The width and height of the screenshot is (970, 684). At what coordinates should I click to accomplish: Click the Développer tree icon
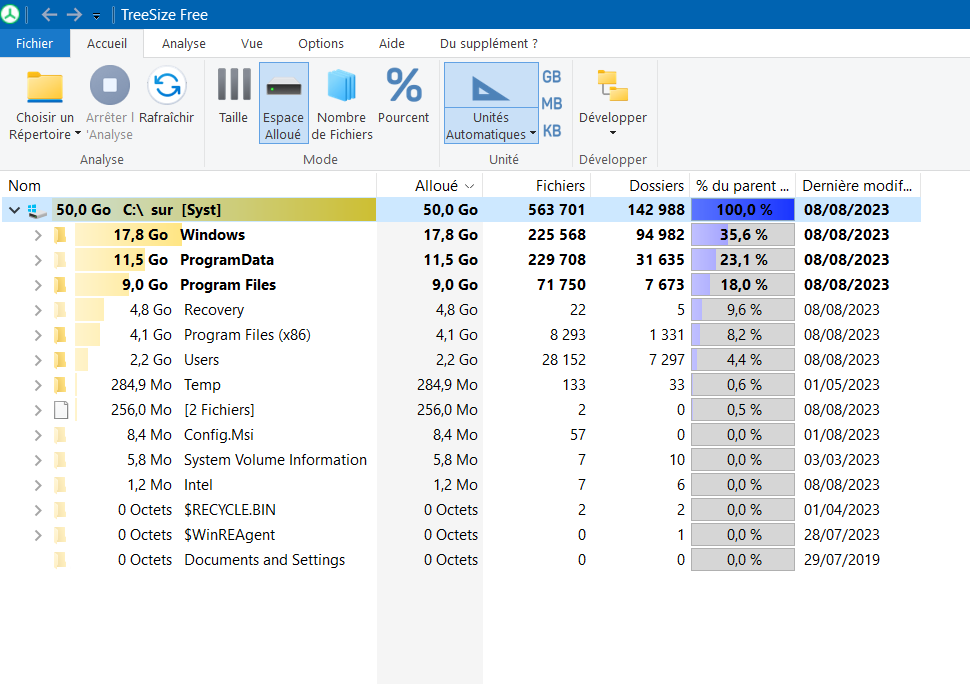612,85
